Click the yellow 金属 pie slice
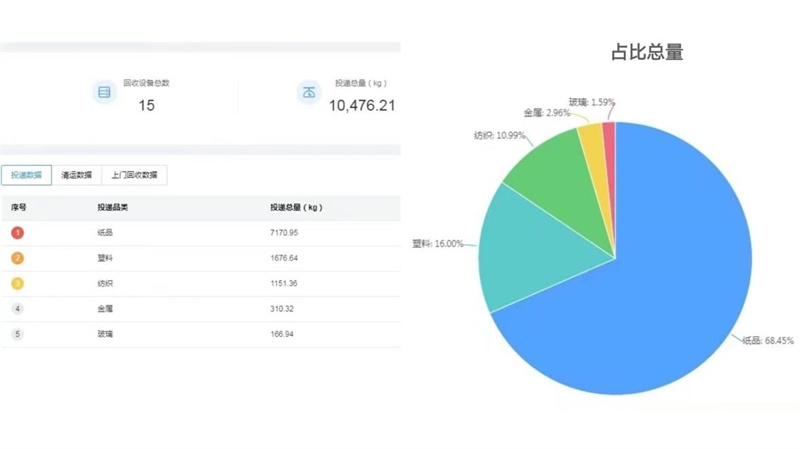Viewport: 800px width, 449px height. 594,145
